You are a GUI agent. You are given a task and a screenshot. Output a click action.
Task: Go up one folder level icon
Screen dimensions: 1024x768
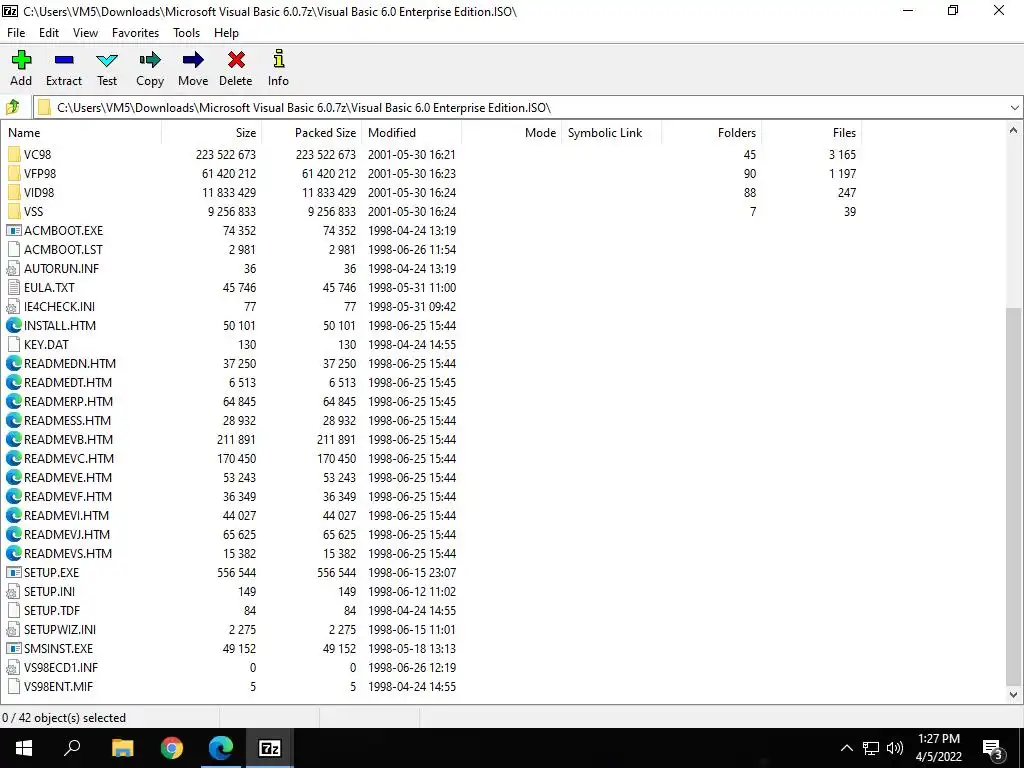coord(12,107)
